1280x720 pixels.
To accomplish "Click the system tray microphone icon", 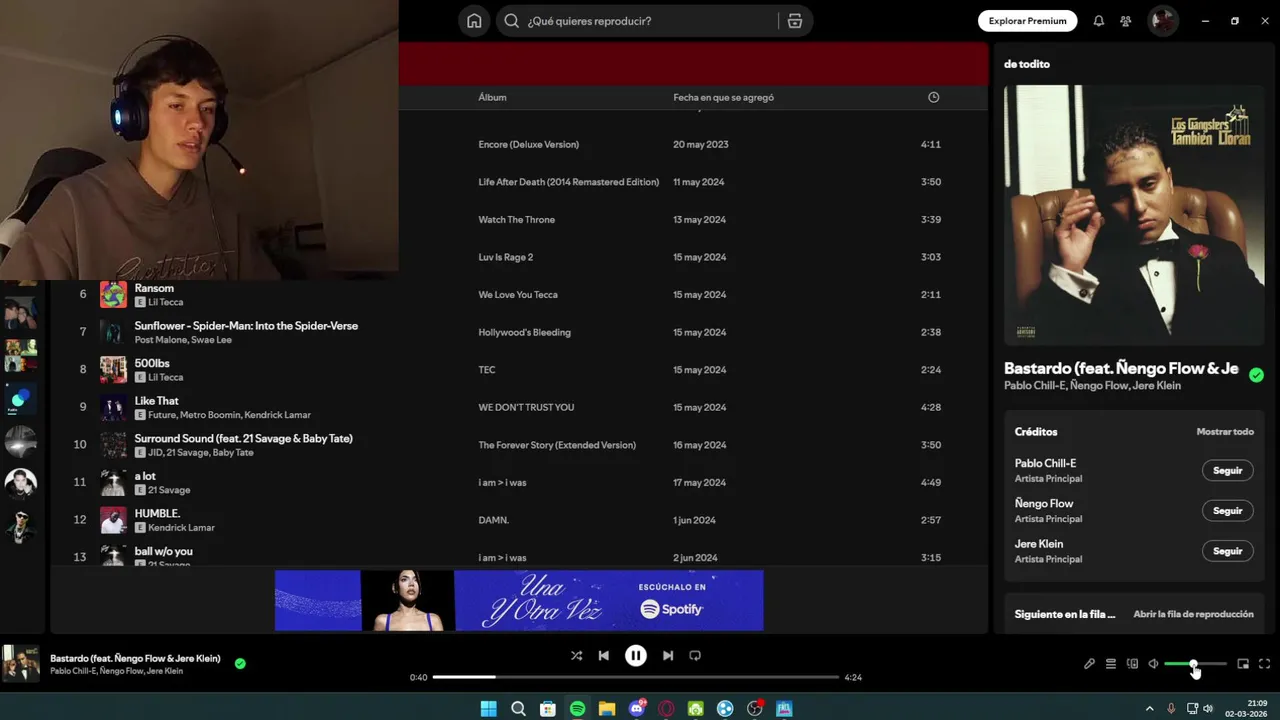I will pyautogui.click(x=1171, y=708).
